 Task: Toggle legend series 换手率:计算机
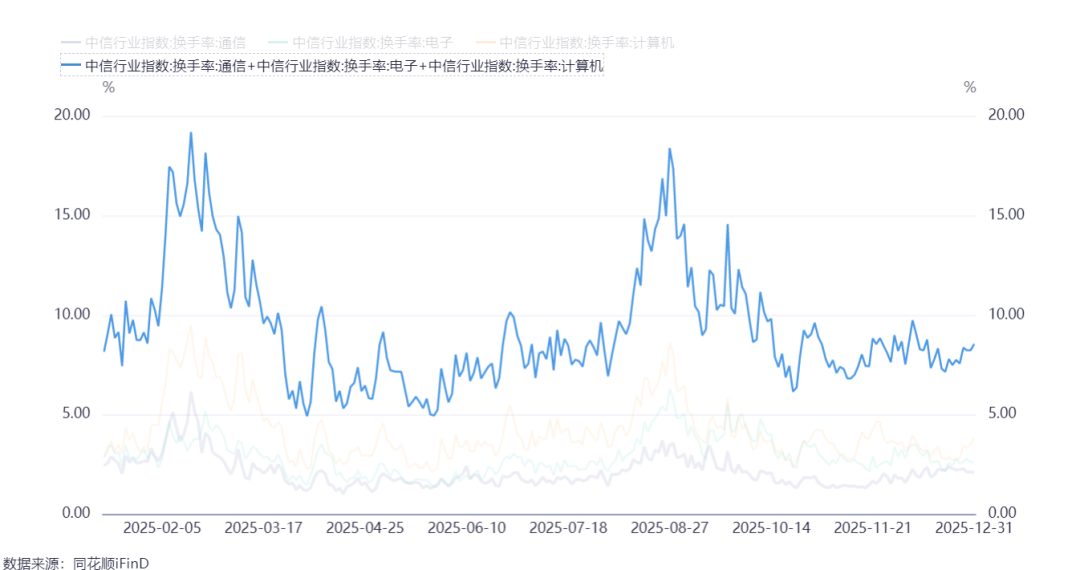pyautogui.click(x=575, y=43)
